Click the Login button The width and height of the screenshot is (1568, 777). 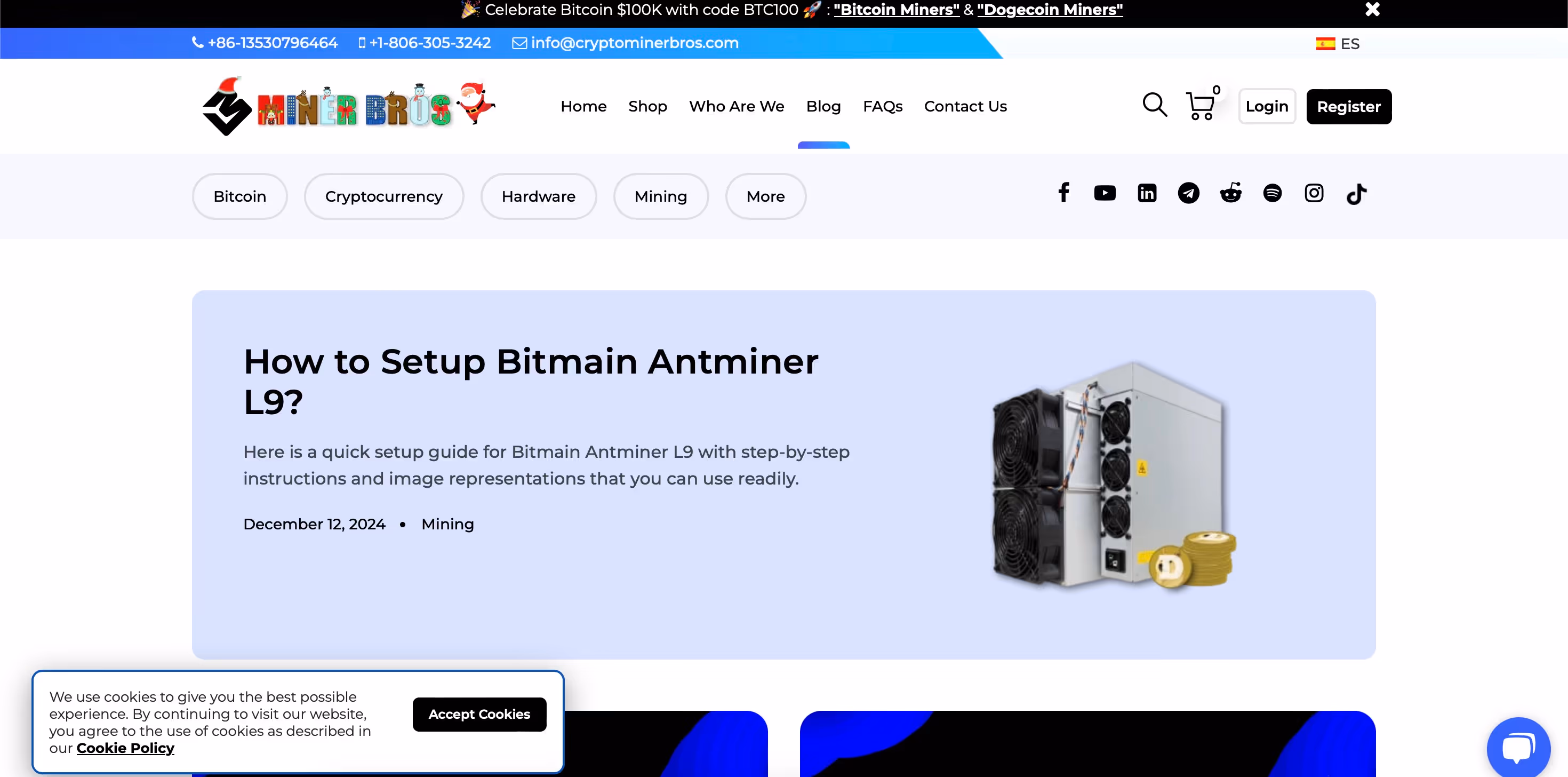(x=1267, y=107)
